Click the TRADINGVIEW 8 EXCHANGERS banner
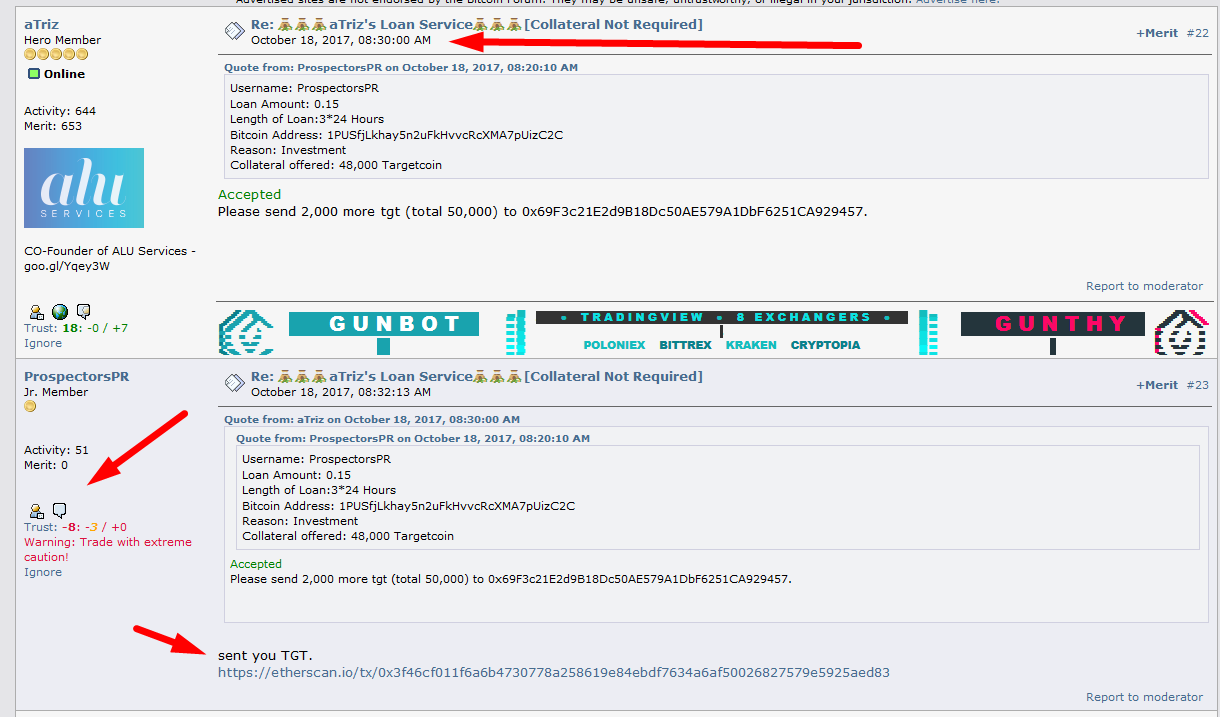 point(722,317)
